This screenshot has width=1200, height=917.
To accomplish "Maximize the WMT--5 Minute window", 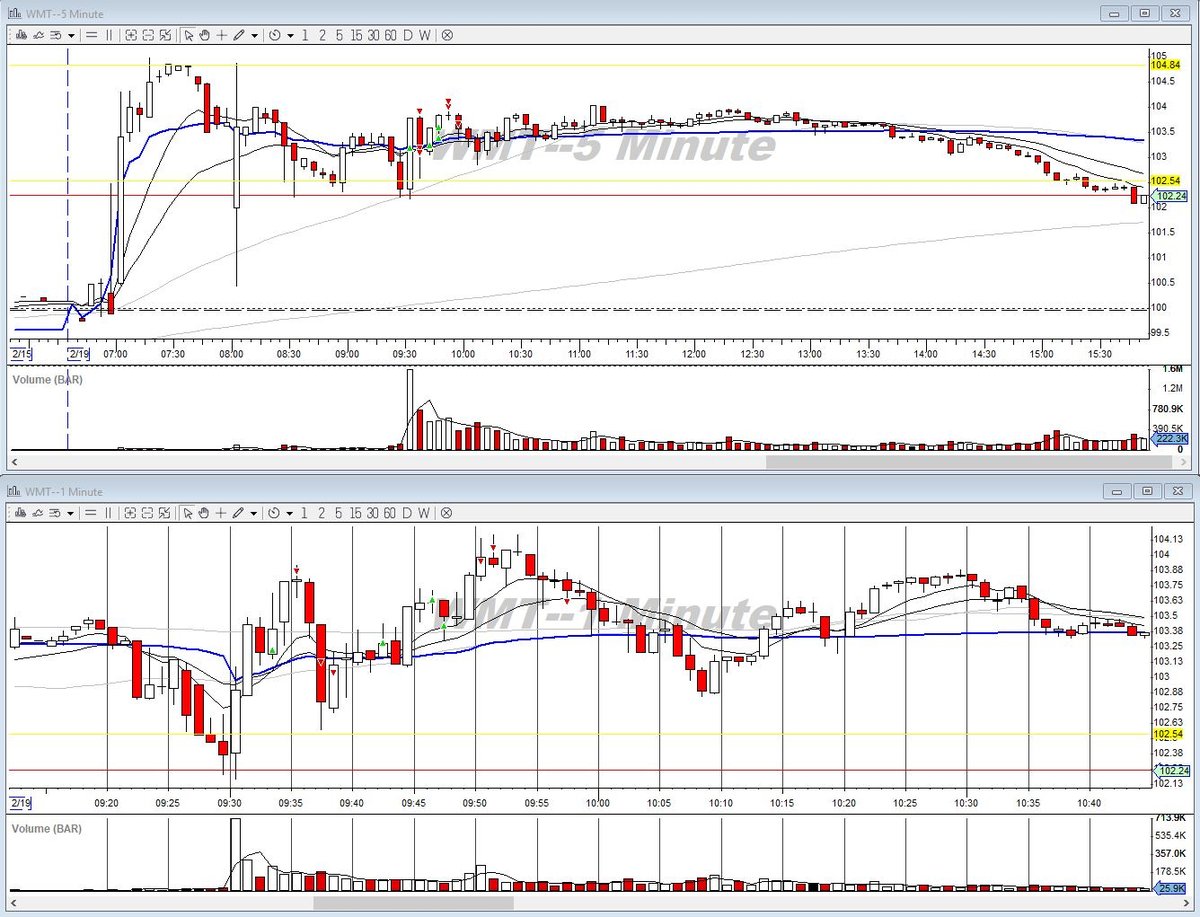I will point(1146,13).
